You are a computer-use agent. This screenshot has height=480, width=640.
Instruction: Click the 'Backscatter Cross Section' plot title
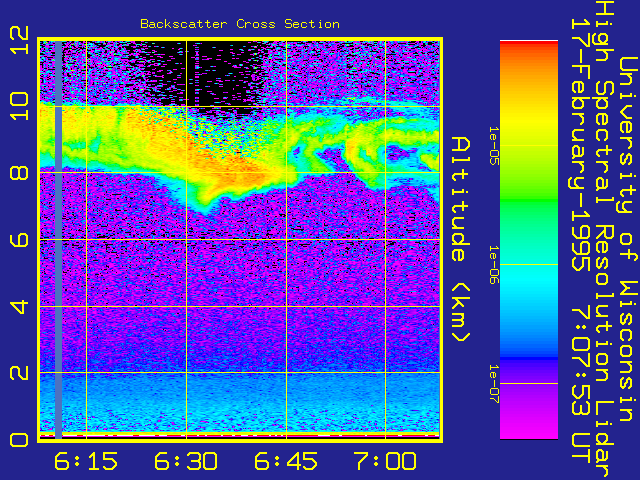(x=240, y=24)
